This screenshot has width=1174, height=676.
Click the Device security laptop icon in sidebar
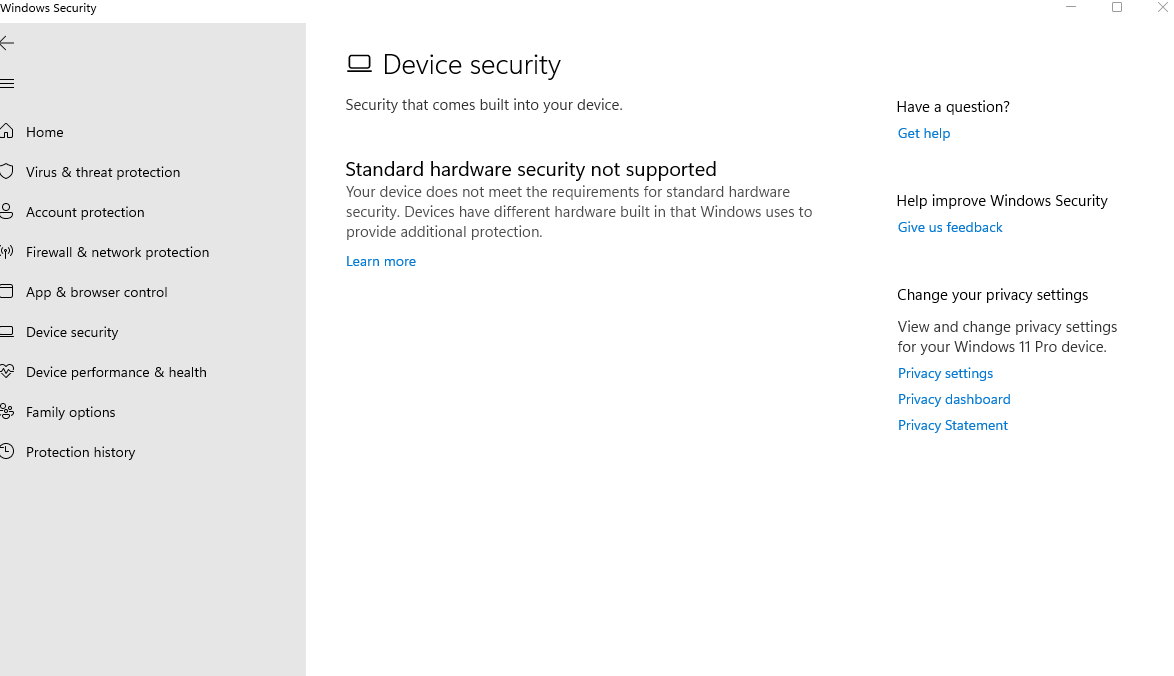coord(7,331)
